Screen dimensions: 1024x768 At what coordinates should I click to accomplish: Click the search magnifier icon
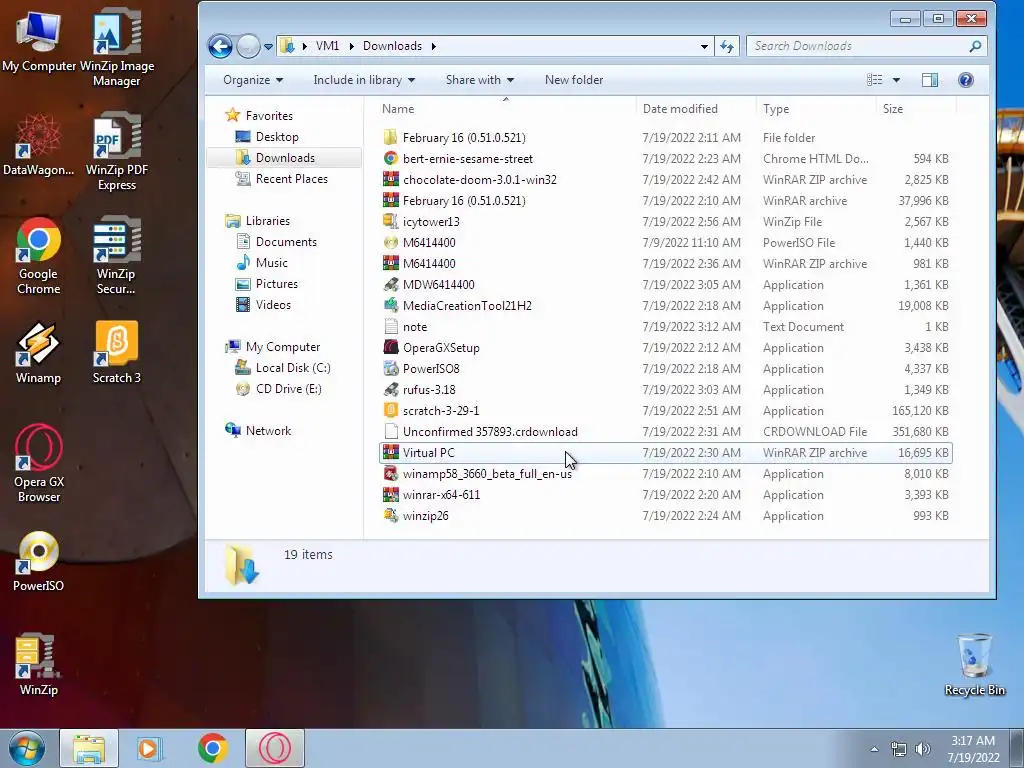click(x=975, y=46)
